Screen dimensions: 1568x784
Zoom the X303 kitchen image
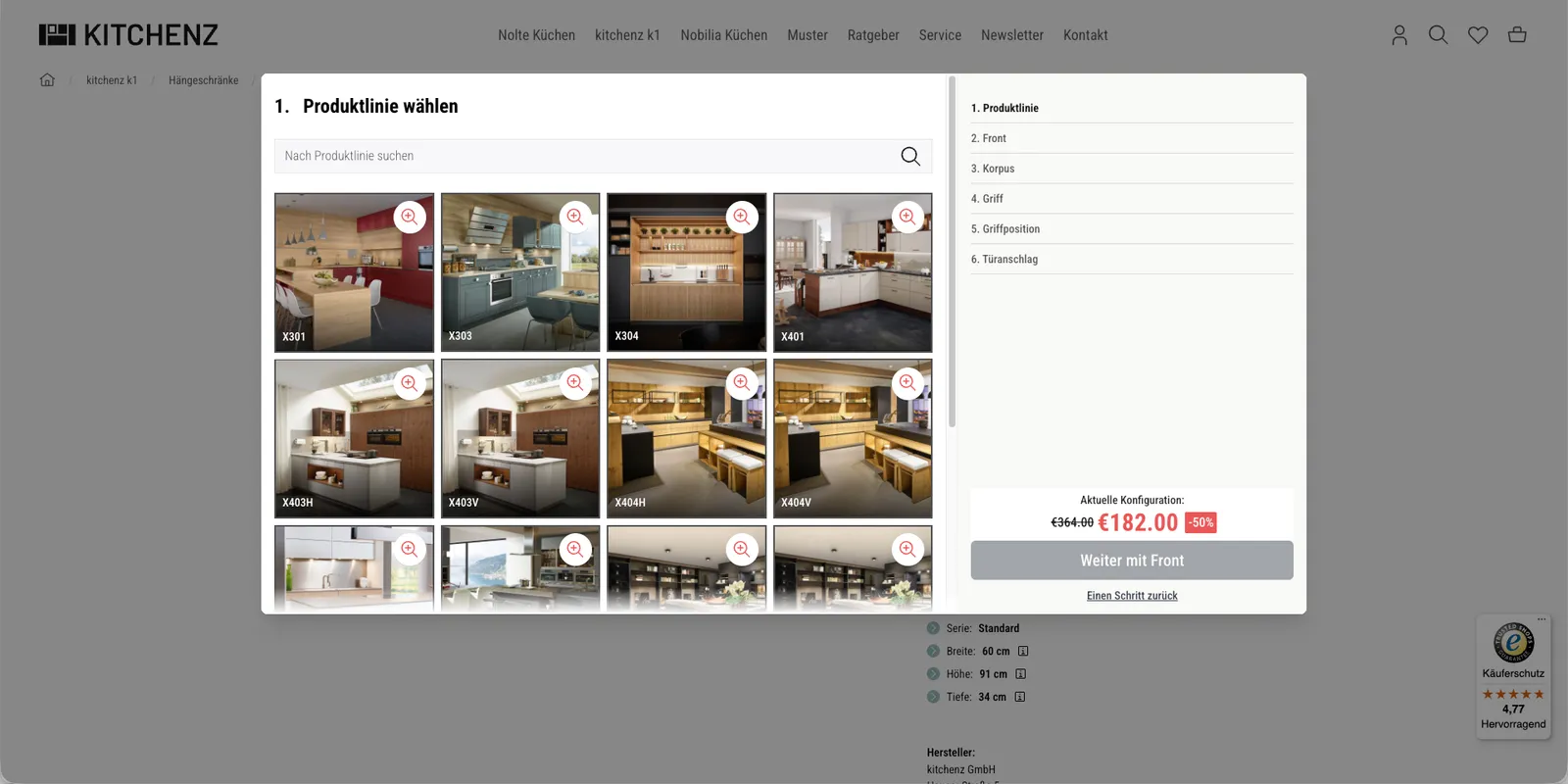click(x=575, y=217)
